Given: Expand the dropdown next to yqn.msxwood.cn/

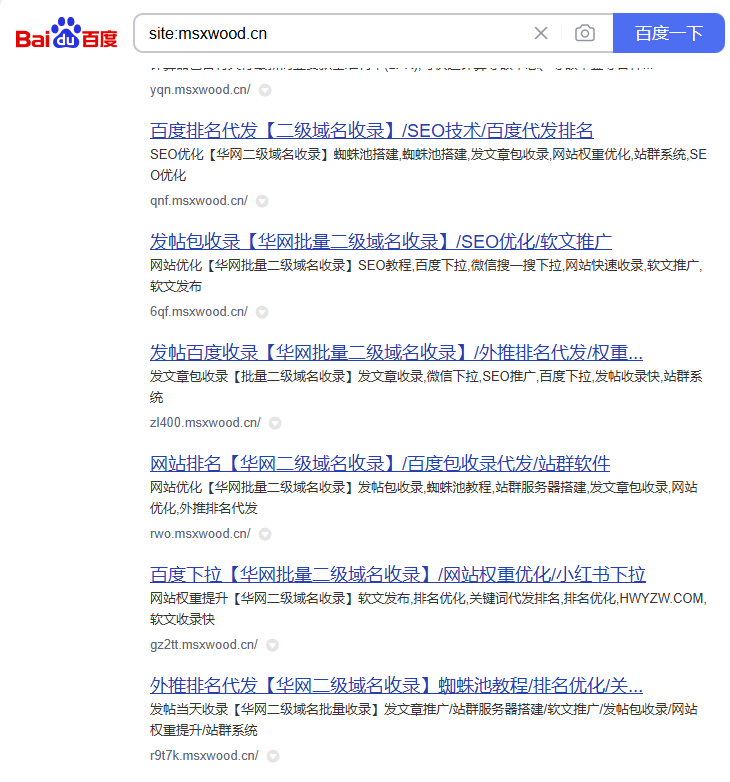Looking at the screenshot, I should pyautogui.click(x=265, y=90).
